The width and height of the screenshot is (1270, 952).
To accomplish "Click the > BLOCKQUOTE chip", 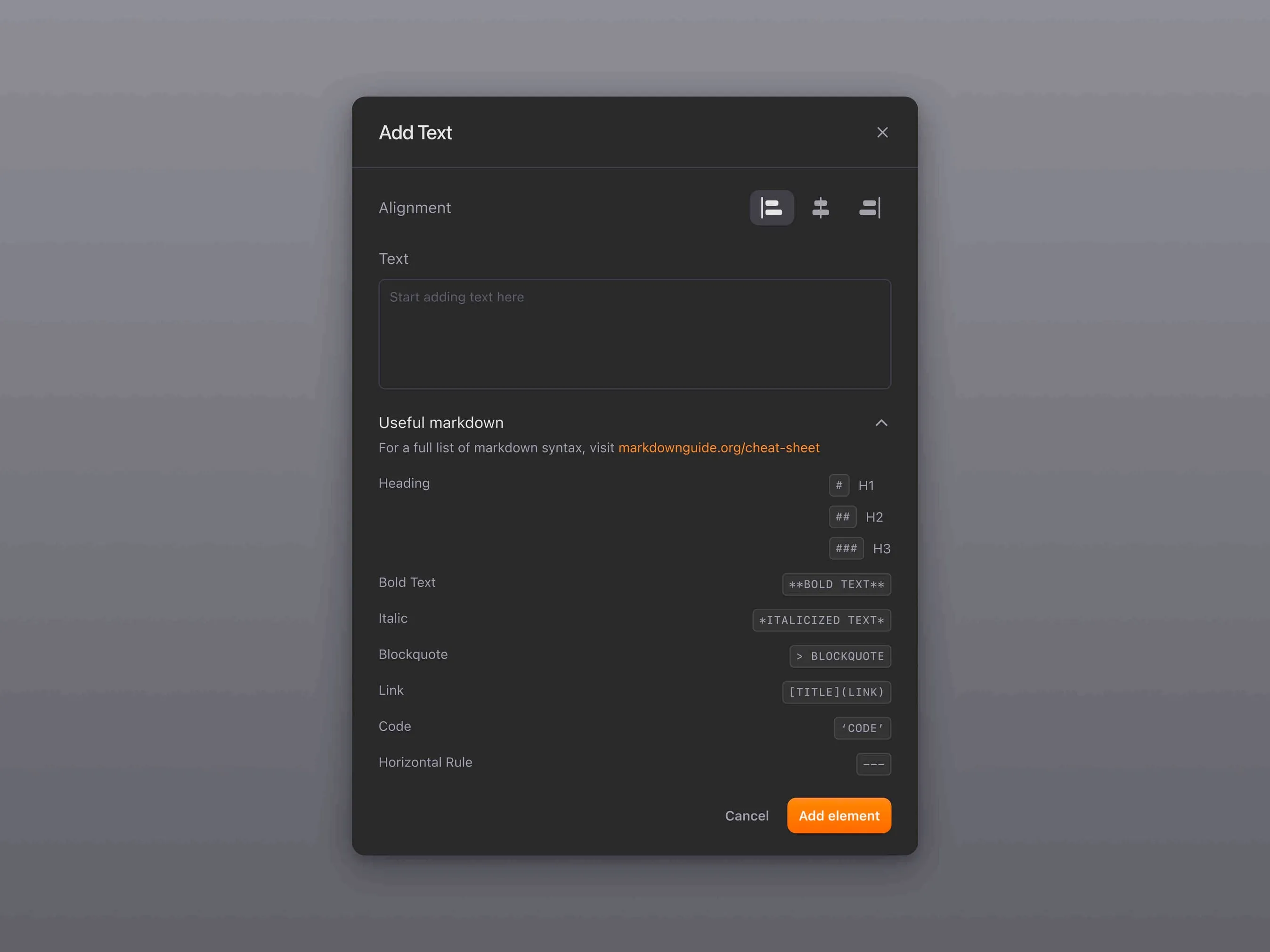I will point(840,656).
